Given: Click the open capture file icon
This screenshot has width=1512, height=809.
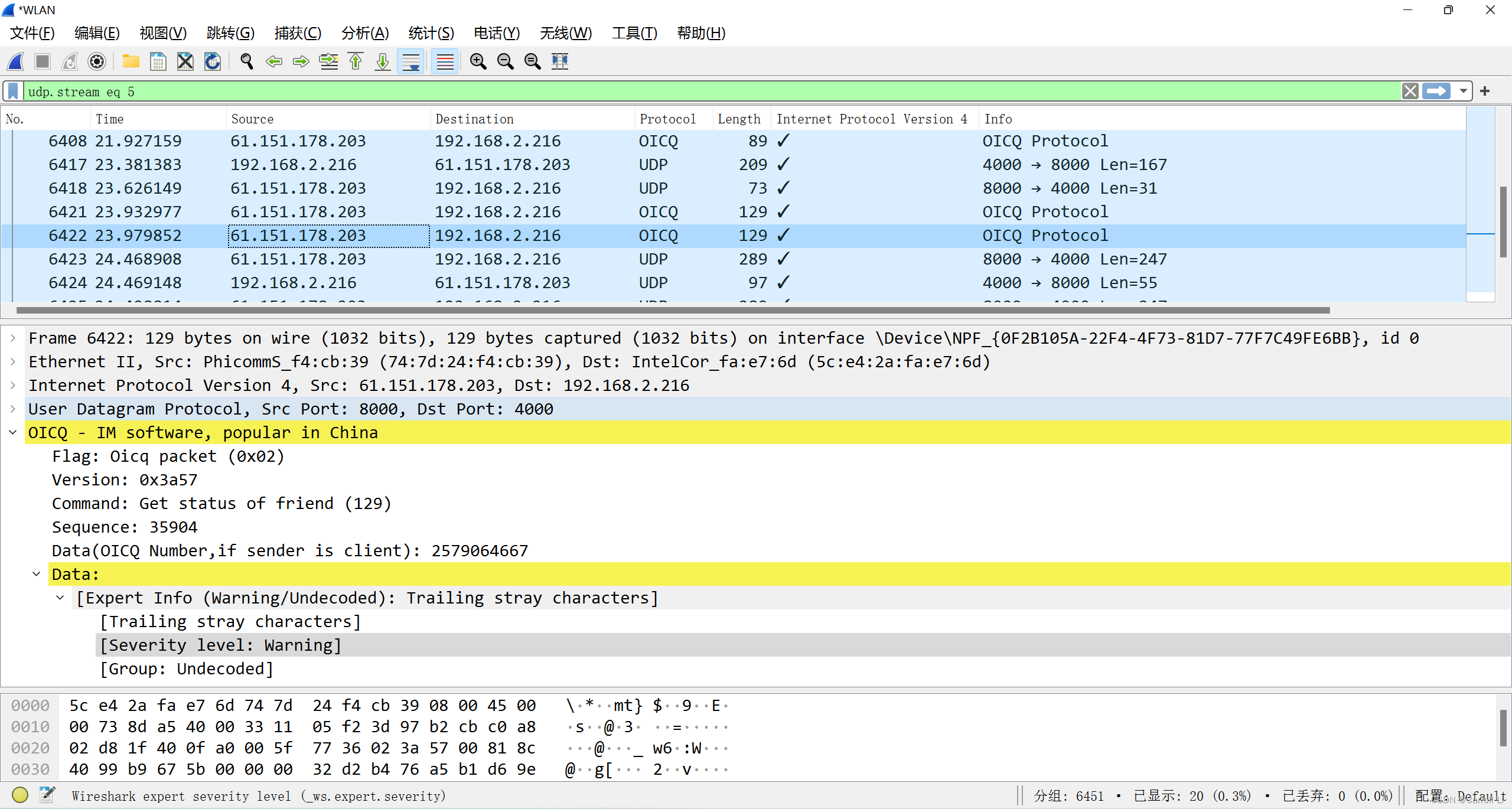Looking at the screenshot, I should coord(130,63).
